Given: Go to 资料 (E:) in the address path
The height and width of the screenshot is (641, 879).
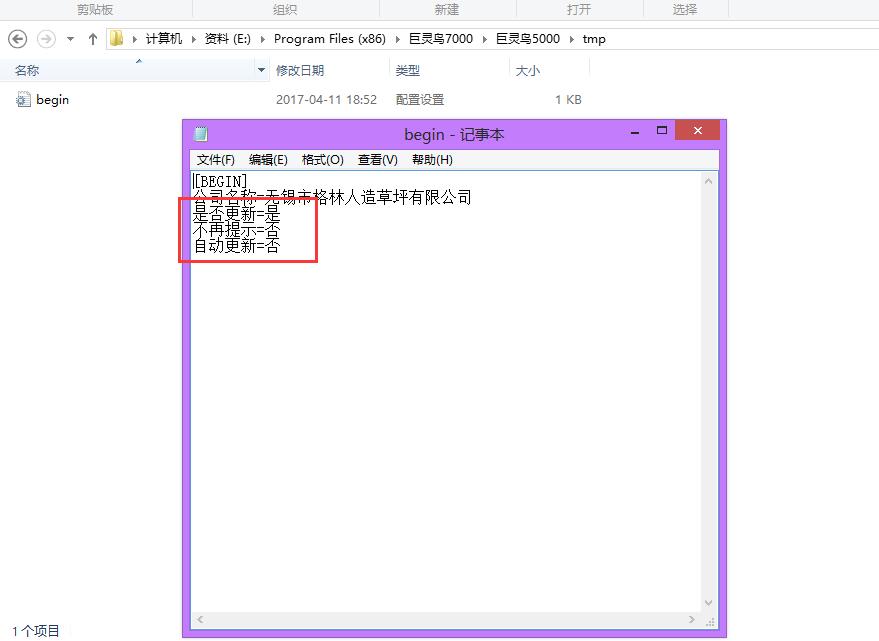Looking at the screenshot, I should tap(229, 40).
